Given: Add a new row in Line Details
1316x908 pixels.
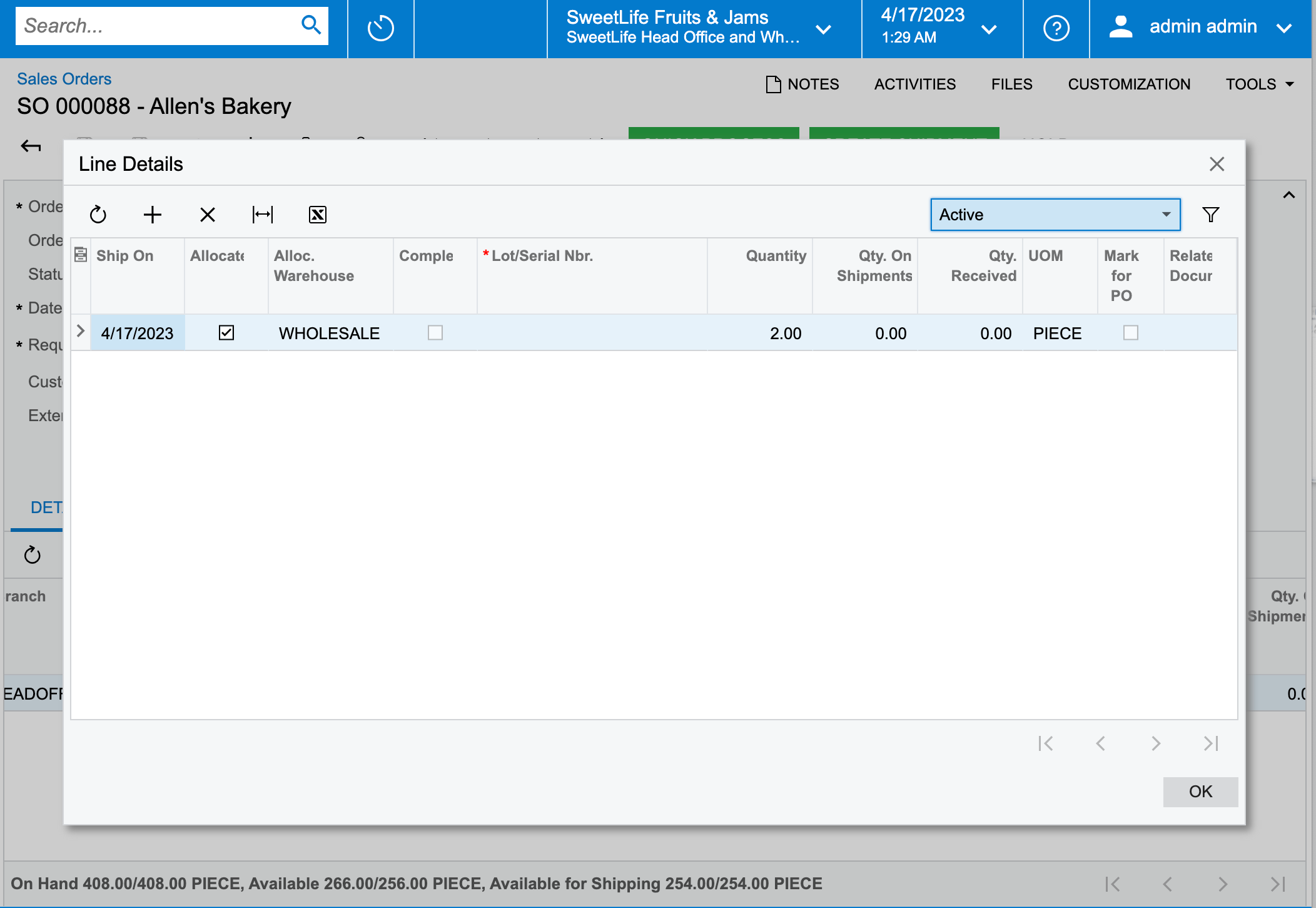Looking at the screenshot, I should point(153,215).
